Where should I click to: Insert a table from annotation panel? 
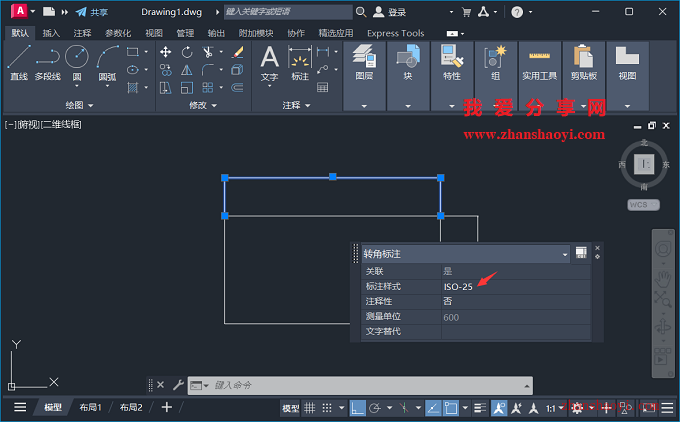(323, 88)
